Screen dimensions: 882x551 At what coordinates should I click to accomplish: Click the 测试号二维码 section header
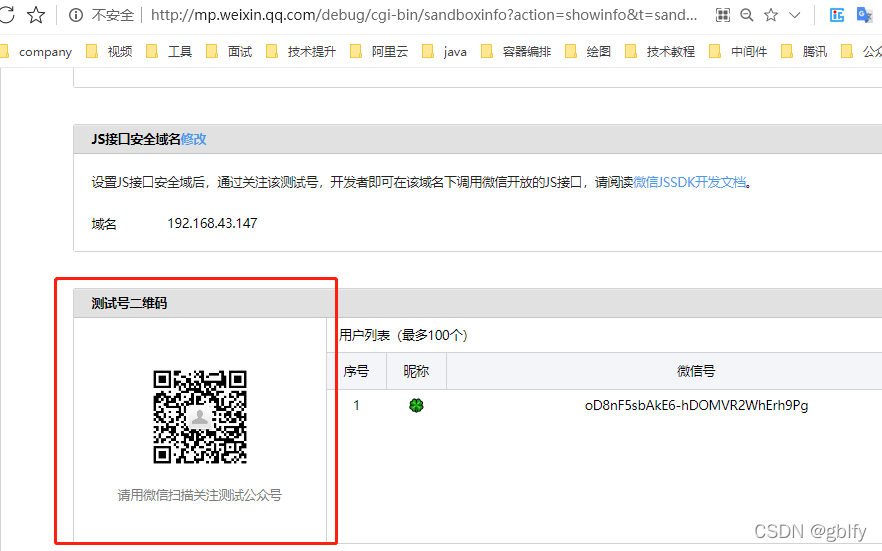click(x=129, y=303)
